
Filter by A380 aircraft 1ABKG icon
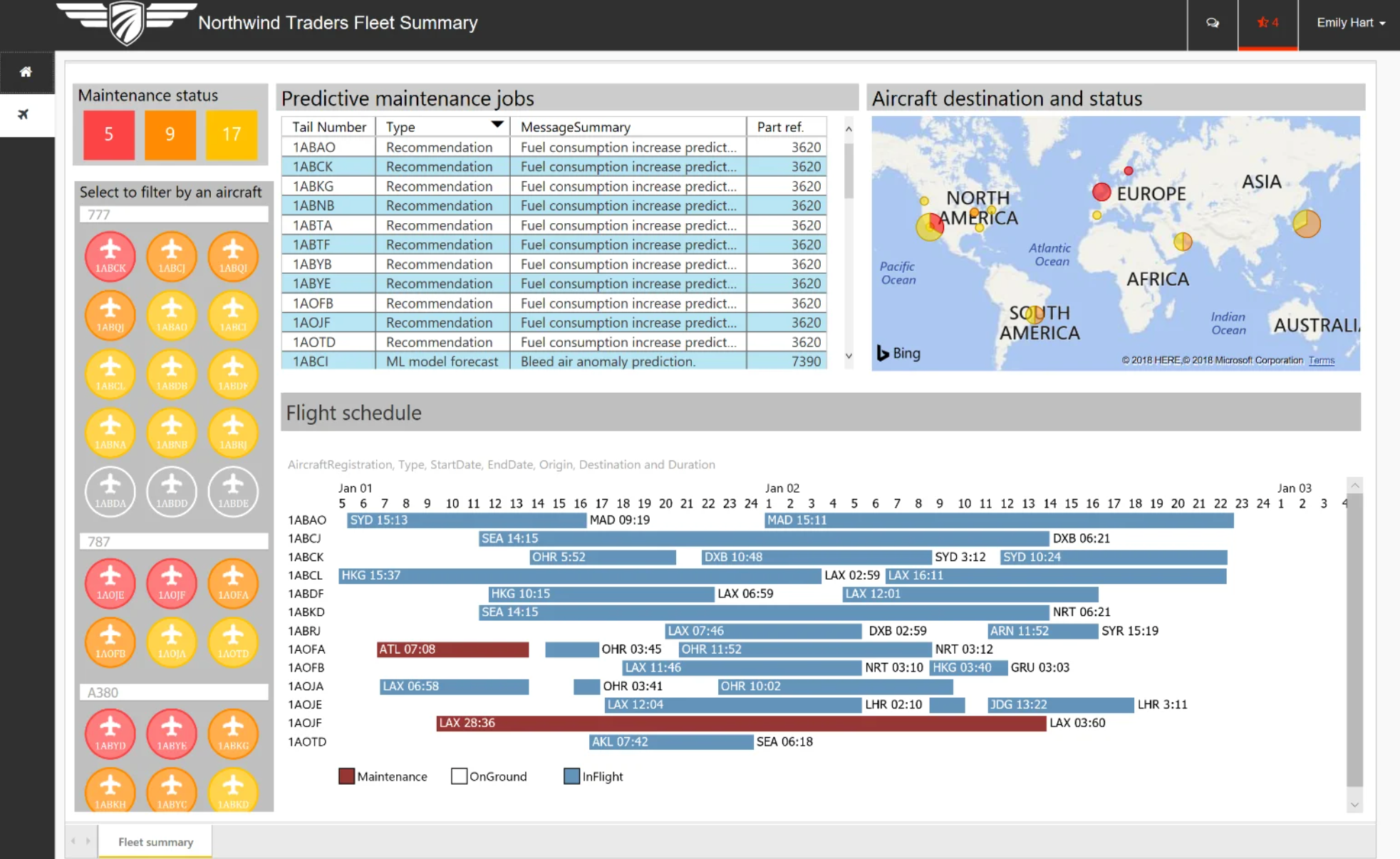click(233, 734)
